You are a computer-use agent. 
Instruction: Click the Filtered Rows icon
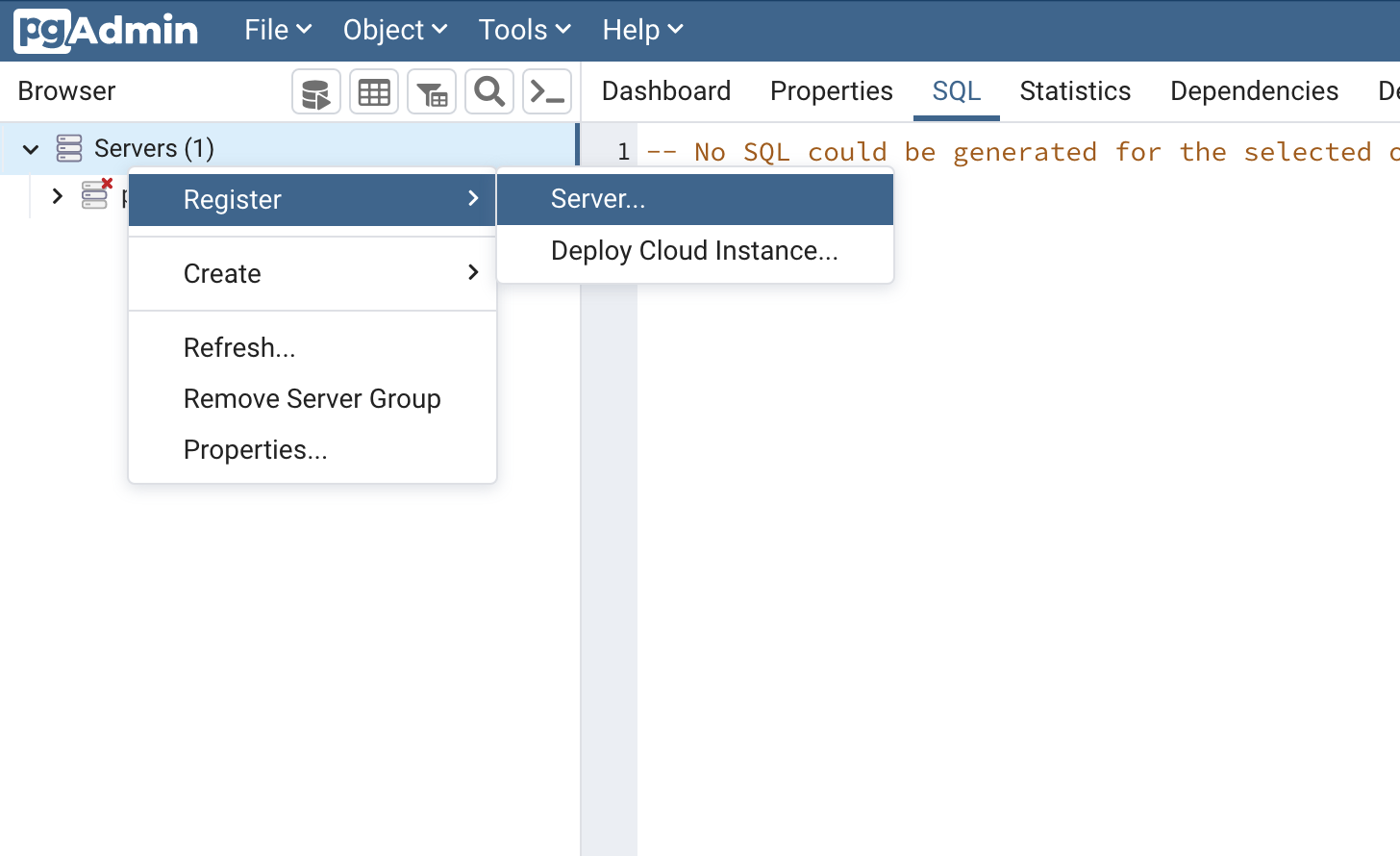pos(432,92)
